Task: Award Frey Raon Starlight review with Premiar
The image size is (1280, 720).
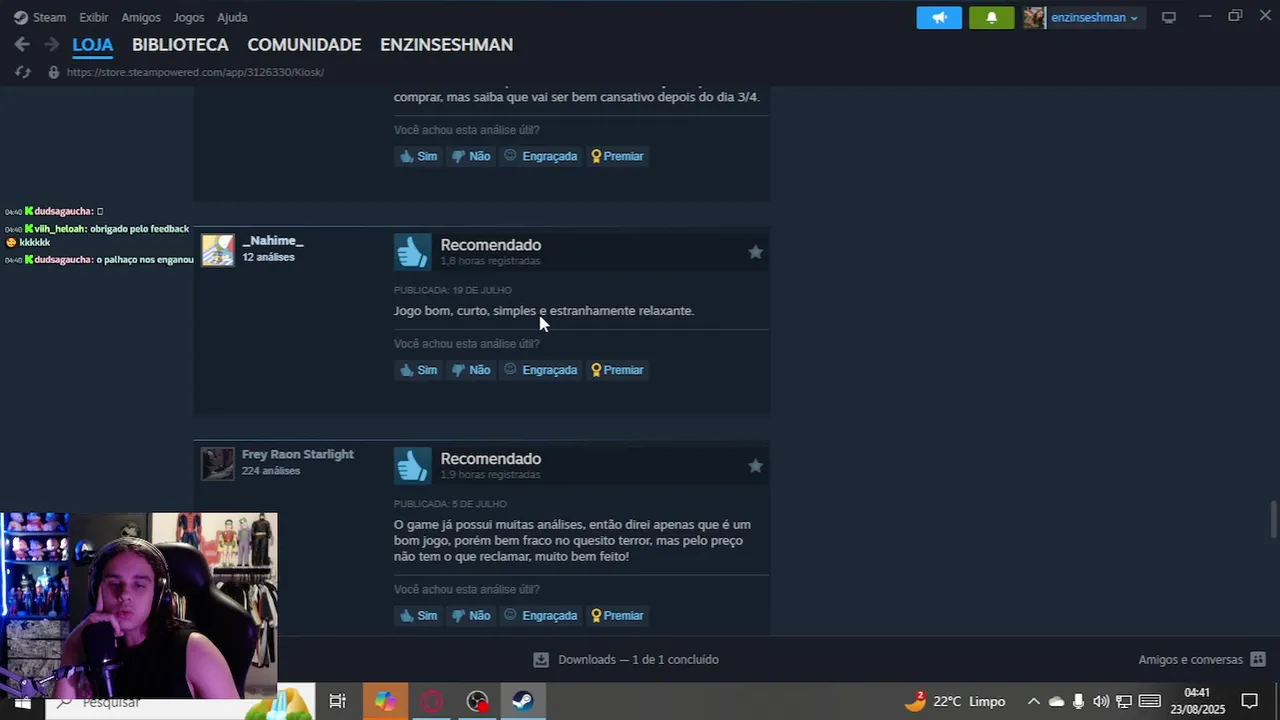Action: click(617, 616)
